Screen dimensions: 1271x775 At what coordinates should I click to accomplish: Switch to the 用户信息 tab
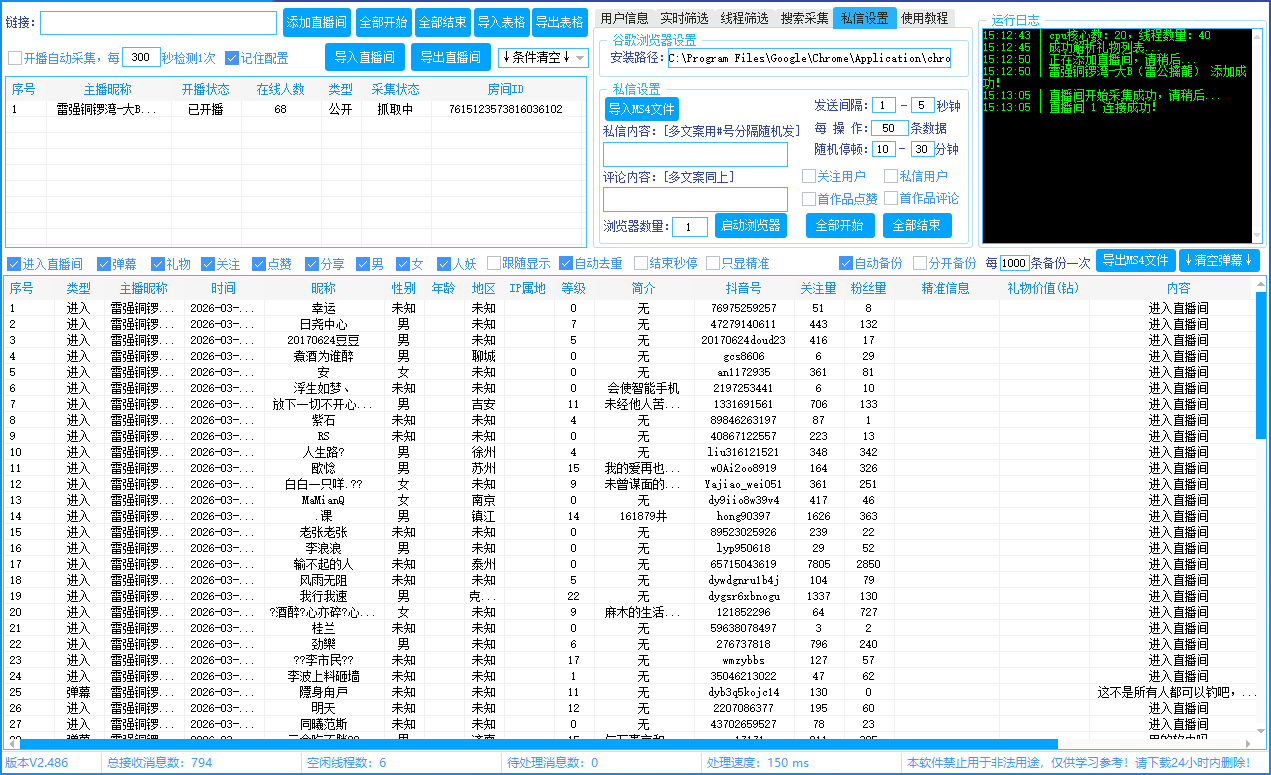(x=624, y=18)
